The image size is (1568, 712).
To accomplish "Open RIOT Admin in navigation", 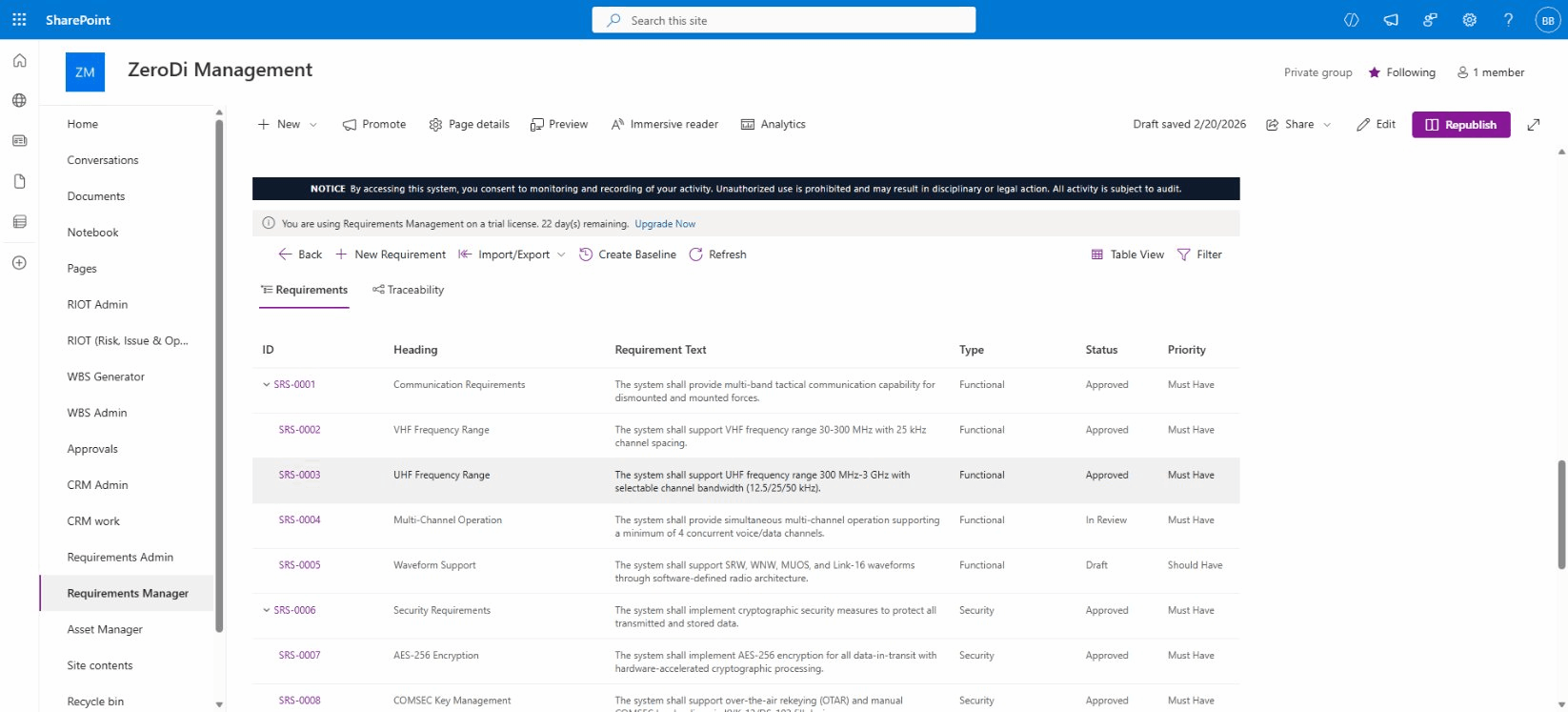I will click(x=97, y=305).
